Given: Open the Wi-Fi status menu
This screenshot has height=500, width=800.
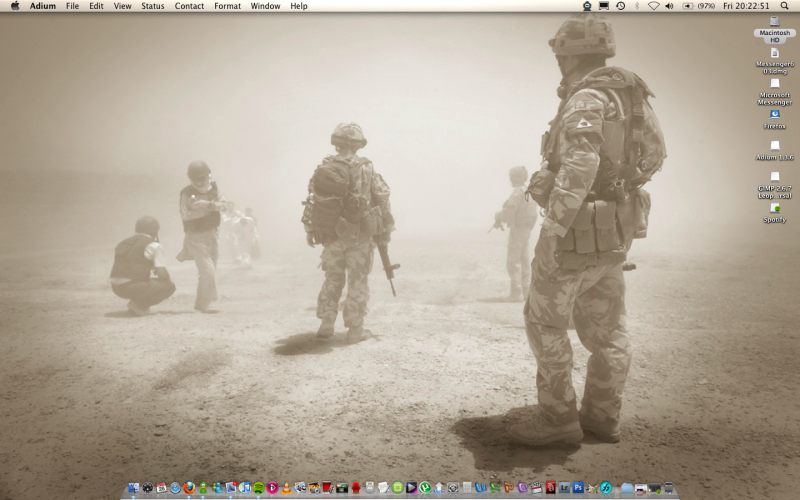Looking at the screenshot, I should coord(653,6).
